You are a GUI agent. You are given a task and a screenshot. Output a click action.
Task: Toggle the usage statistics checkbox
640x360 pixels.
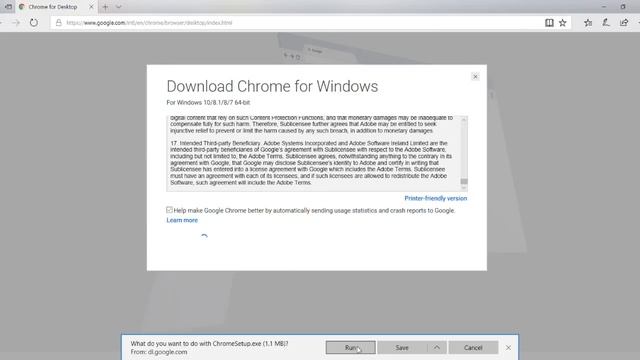pos(169,210)
